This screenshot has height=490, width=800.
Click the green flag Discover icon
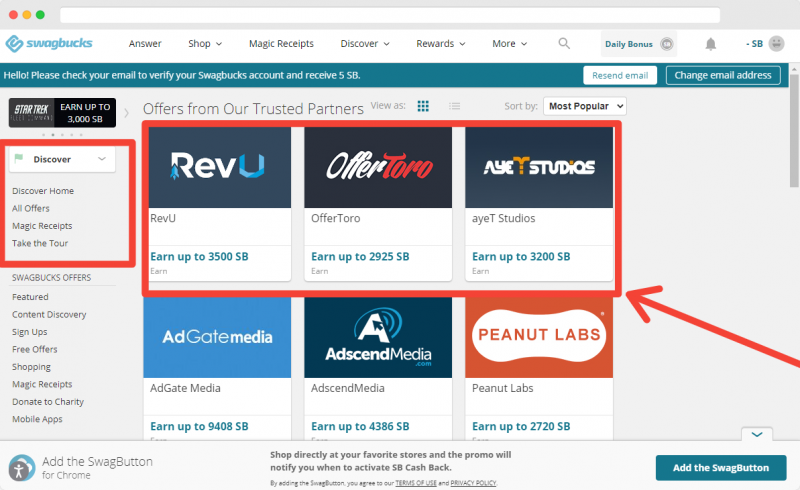pos(19,158)
